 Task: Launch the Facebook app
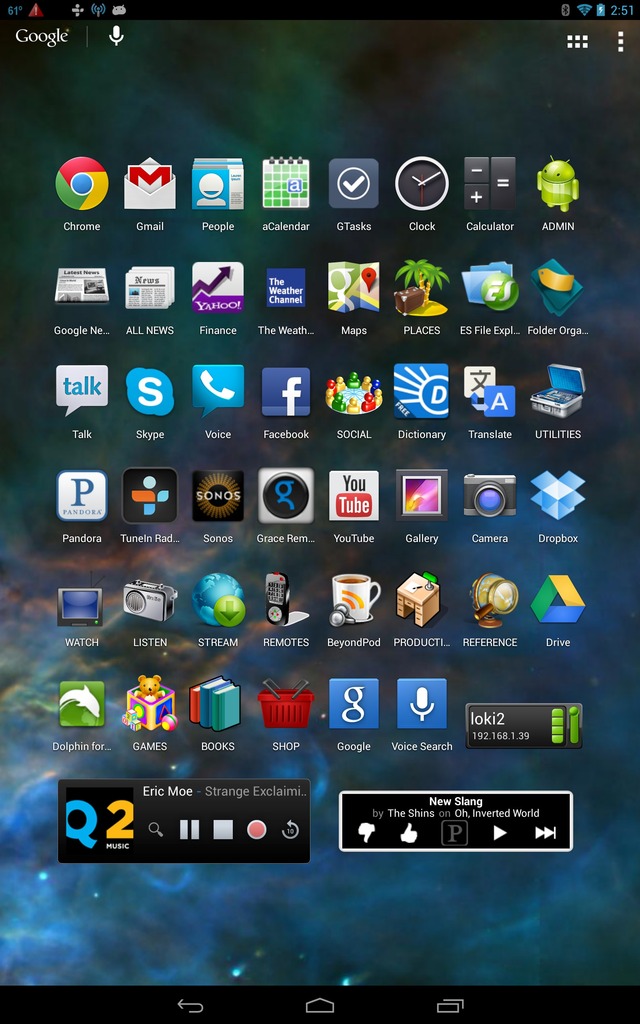285,391
